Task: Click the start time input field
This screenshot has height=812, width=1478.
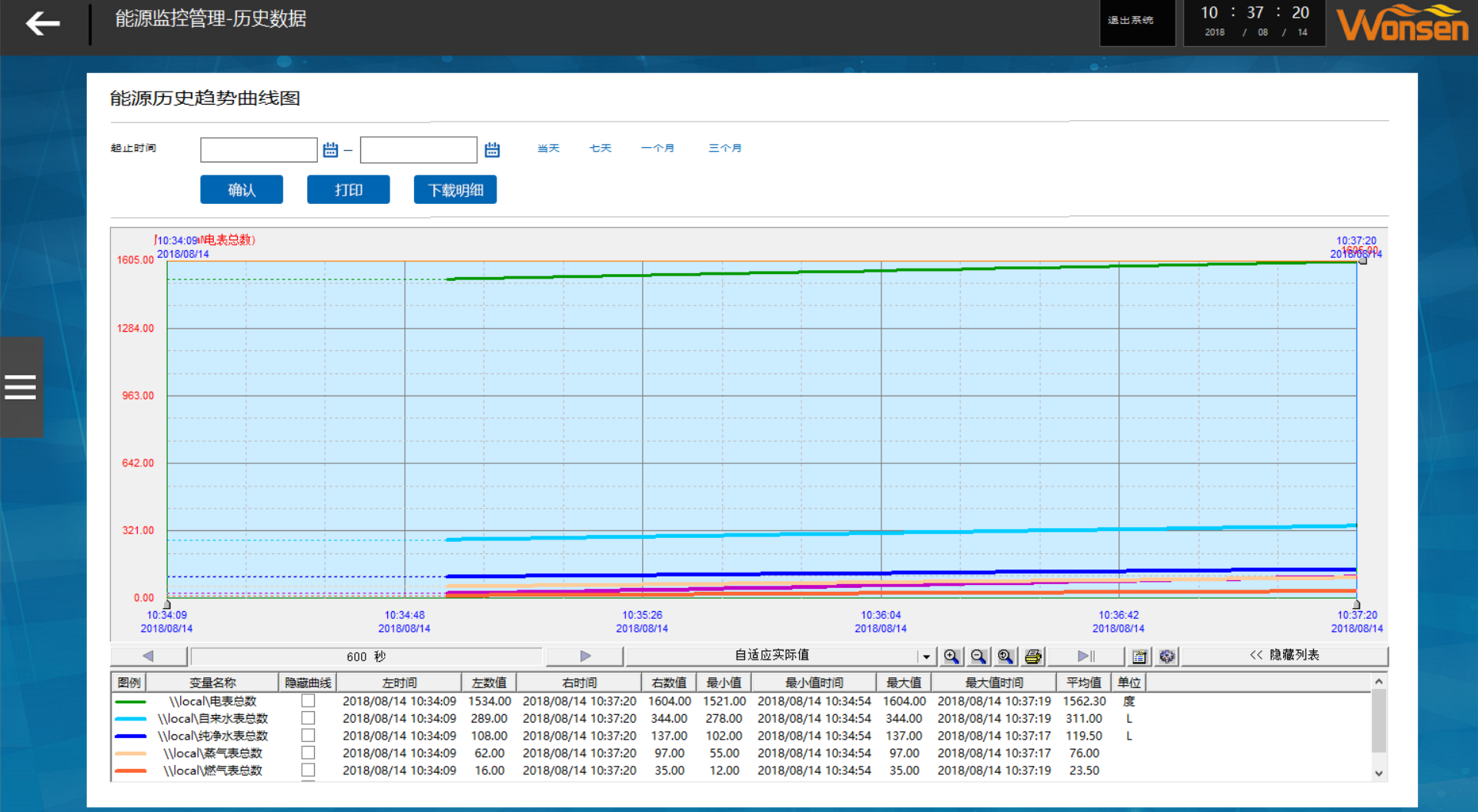Action: [x=259, y=149]
